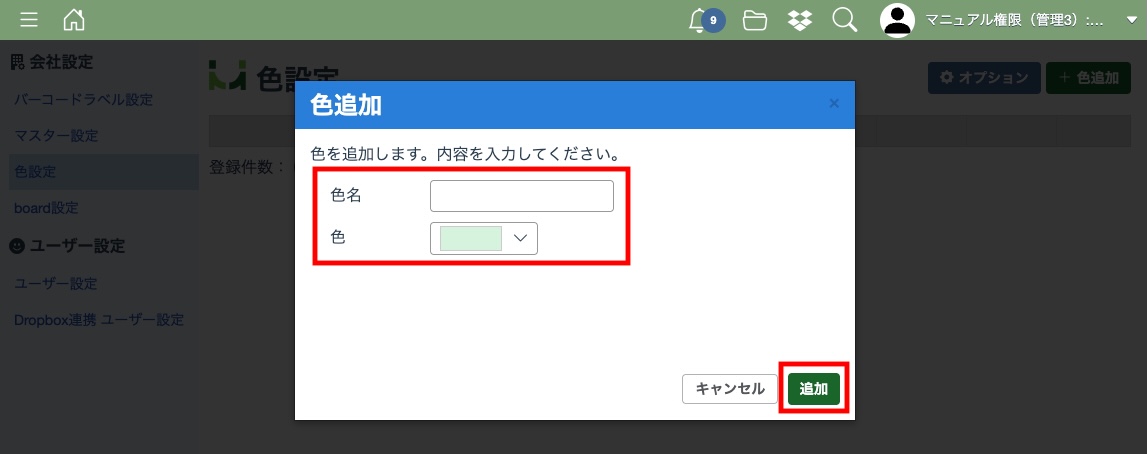Click the user avatar icon
The width and height of the screenshot is (1147, 454).
click(899, 20)
